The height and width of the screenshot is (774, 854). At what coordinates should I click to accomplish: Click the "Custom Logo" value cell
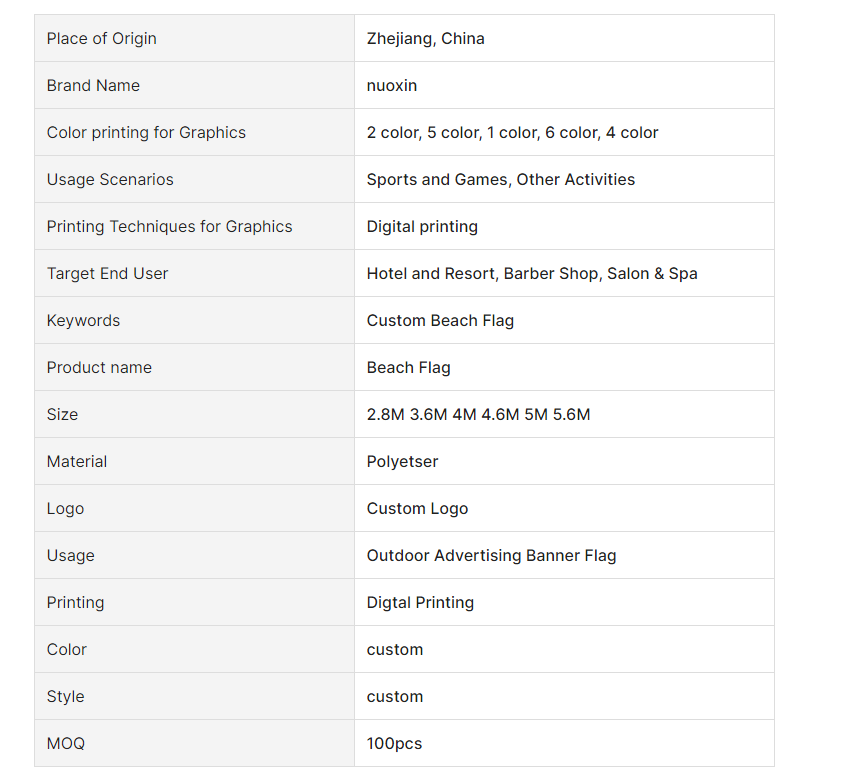(417, 509)
